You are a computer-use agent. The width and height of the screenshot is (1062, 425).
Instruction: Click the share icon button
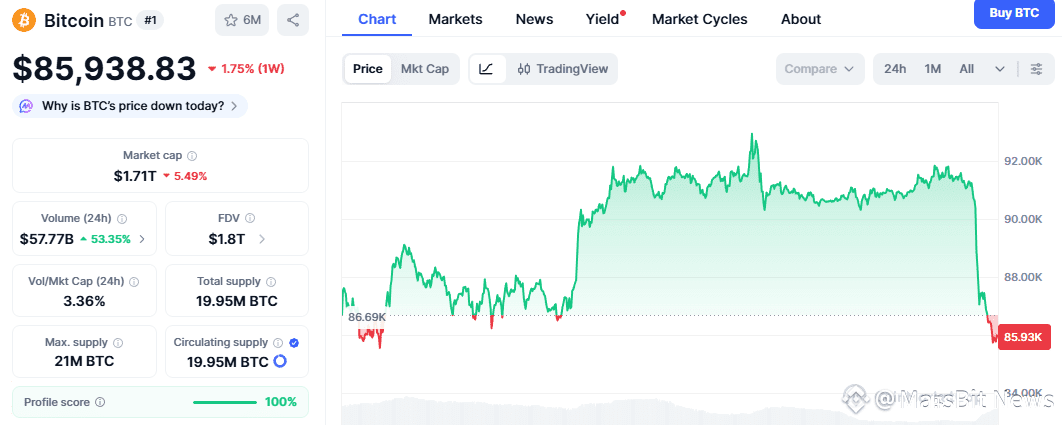tap(292, 19)
